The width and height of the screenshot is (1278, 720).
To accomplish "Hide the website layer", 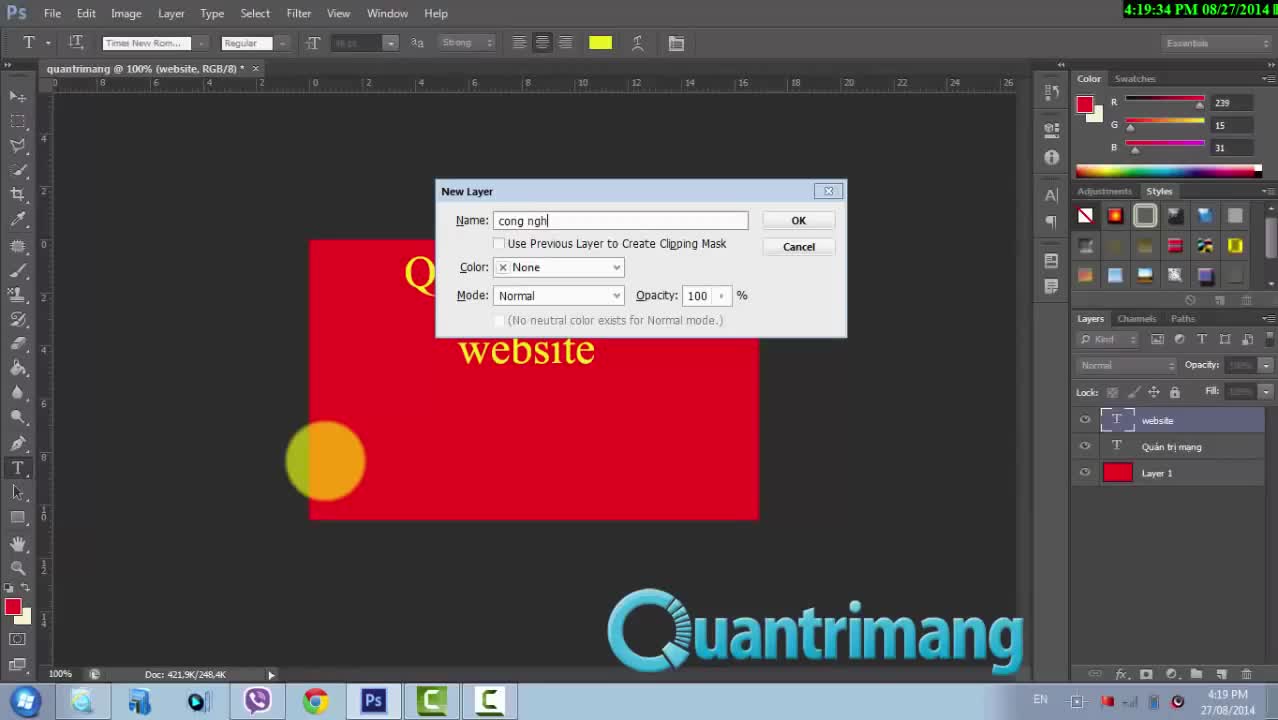I will [x=1085, y=420].
